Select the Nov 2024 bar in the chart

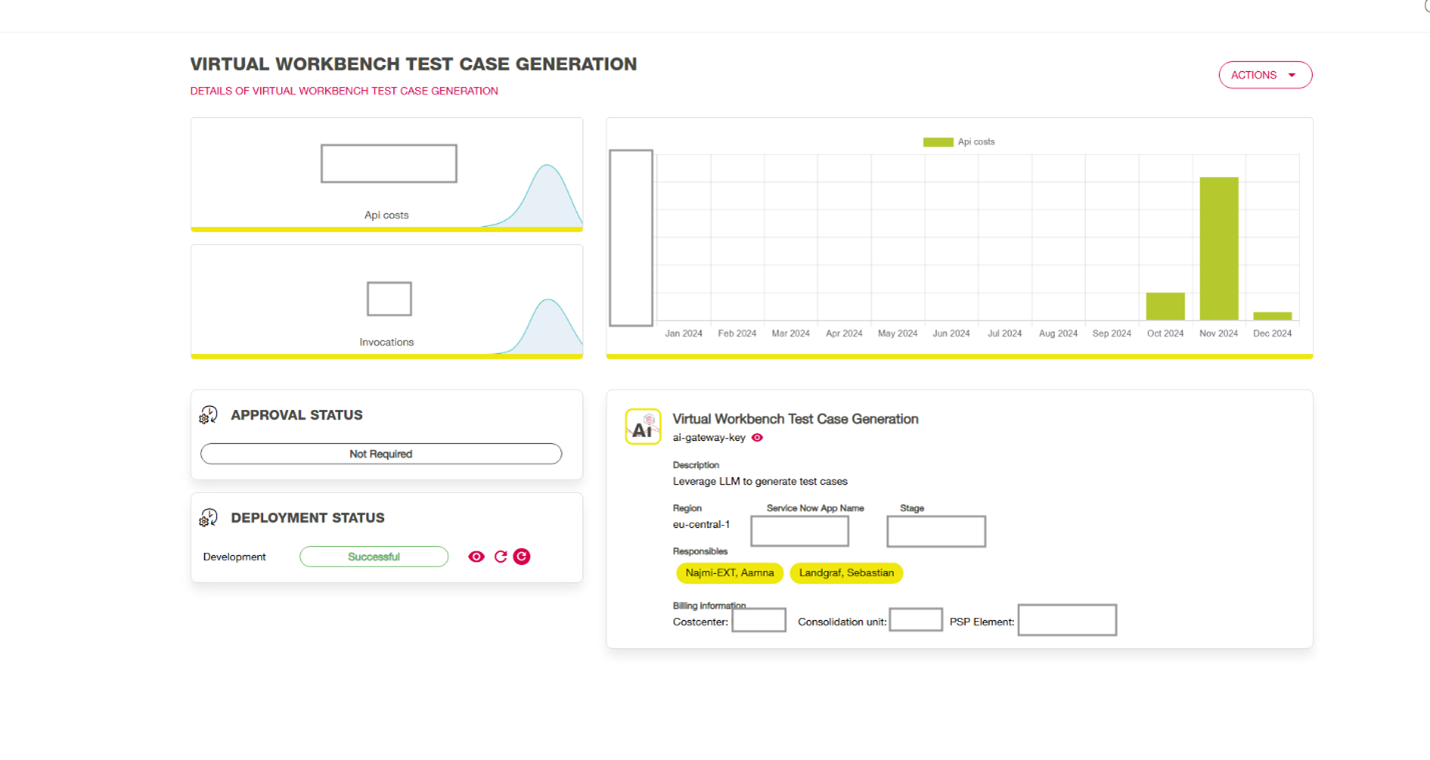pos(1218,250)
